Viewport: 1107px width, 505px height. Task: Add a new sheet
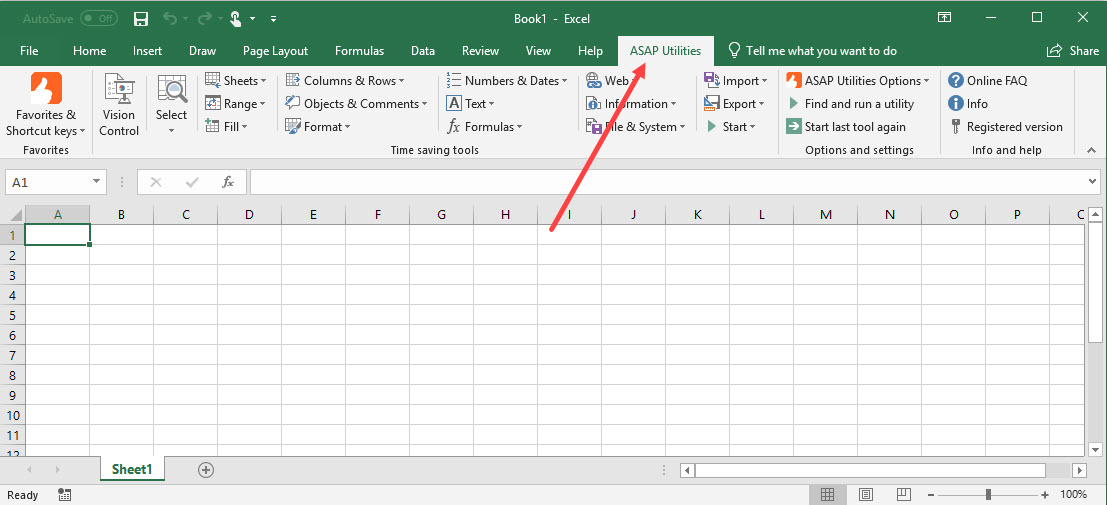tap(205, 470)
